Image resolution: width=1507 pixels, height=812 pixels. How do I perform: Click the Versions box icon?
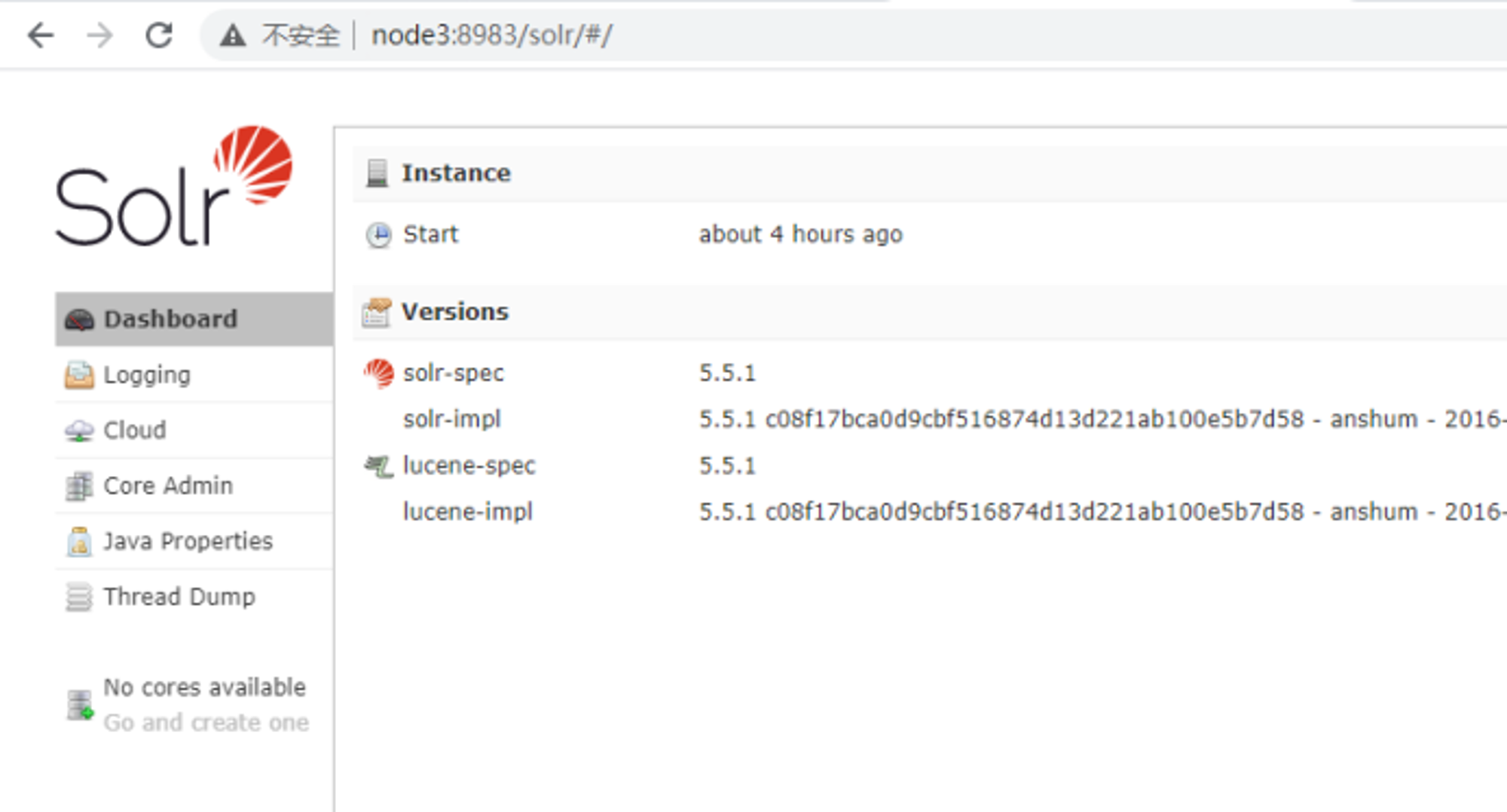377,313
